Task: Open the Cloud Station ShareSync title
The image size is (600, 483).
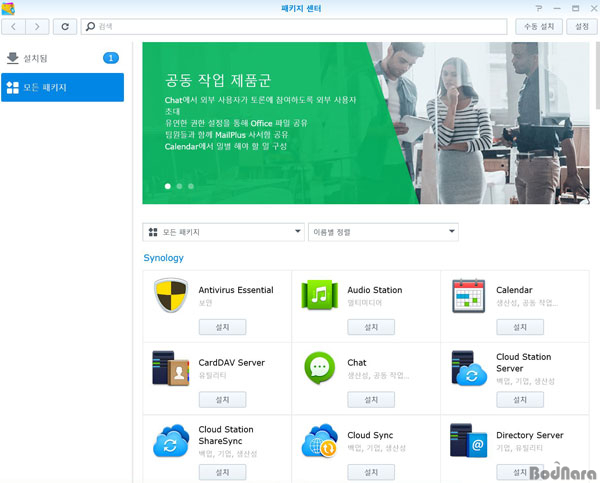Action: point(226,435)
